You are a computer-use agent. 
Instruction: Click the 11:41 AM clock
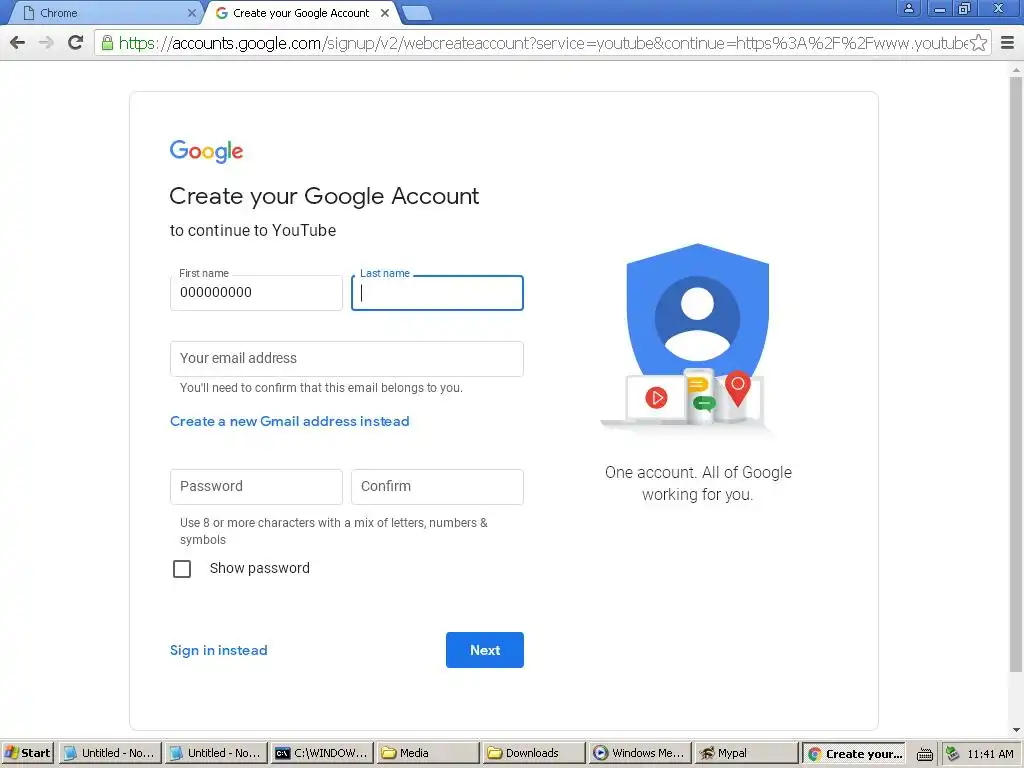(990, 754)
